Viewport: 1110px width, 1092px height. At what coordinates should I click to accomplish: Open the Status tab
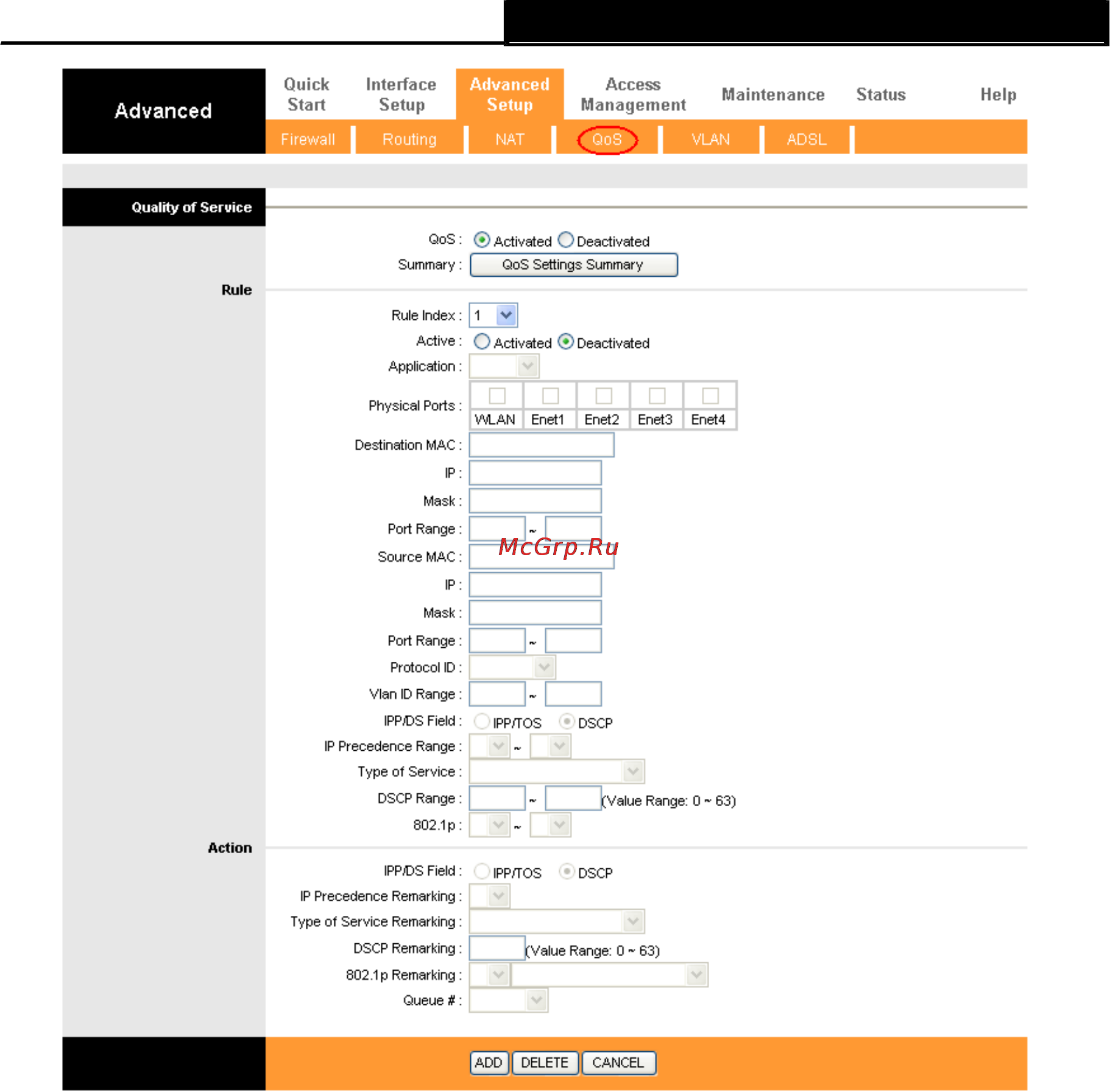pyautogui.click(x=881, y=94)
